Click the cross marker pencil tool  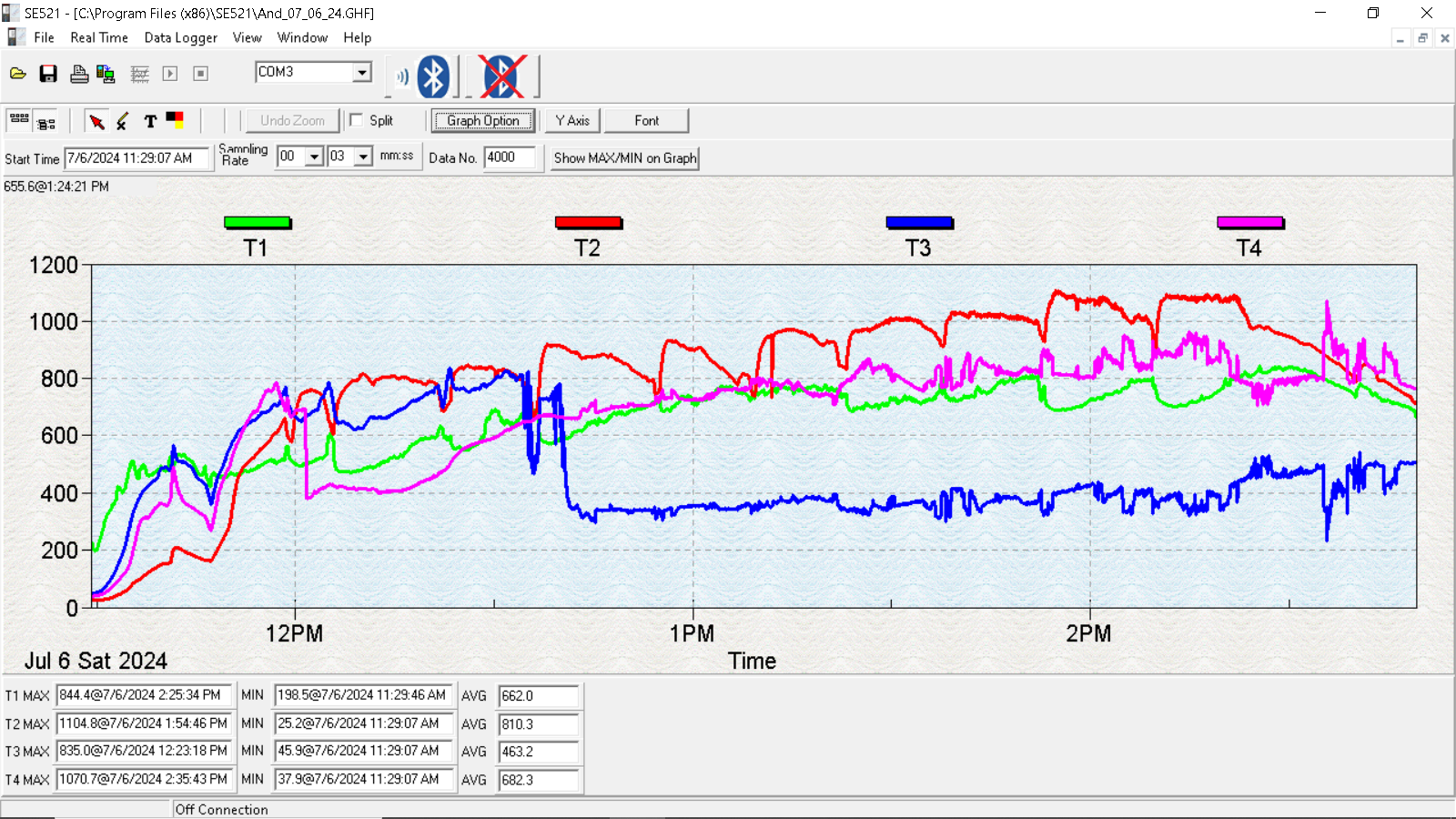pyautogui.click(x=122, y=121)
